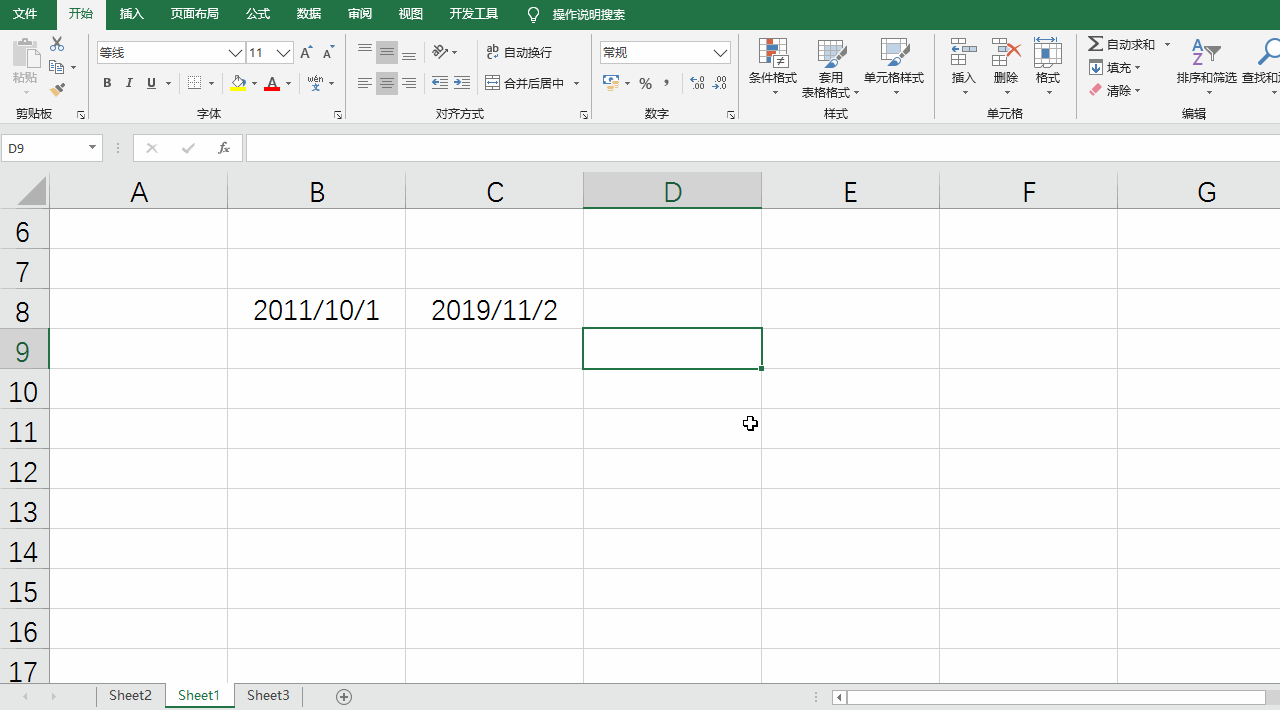
Task: Select the Format Painter brush
Action: [57, 90]
